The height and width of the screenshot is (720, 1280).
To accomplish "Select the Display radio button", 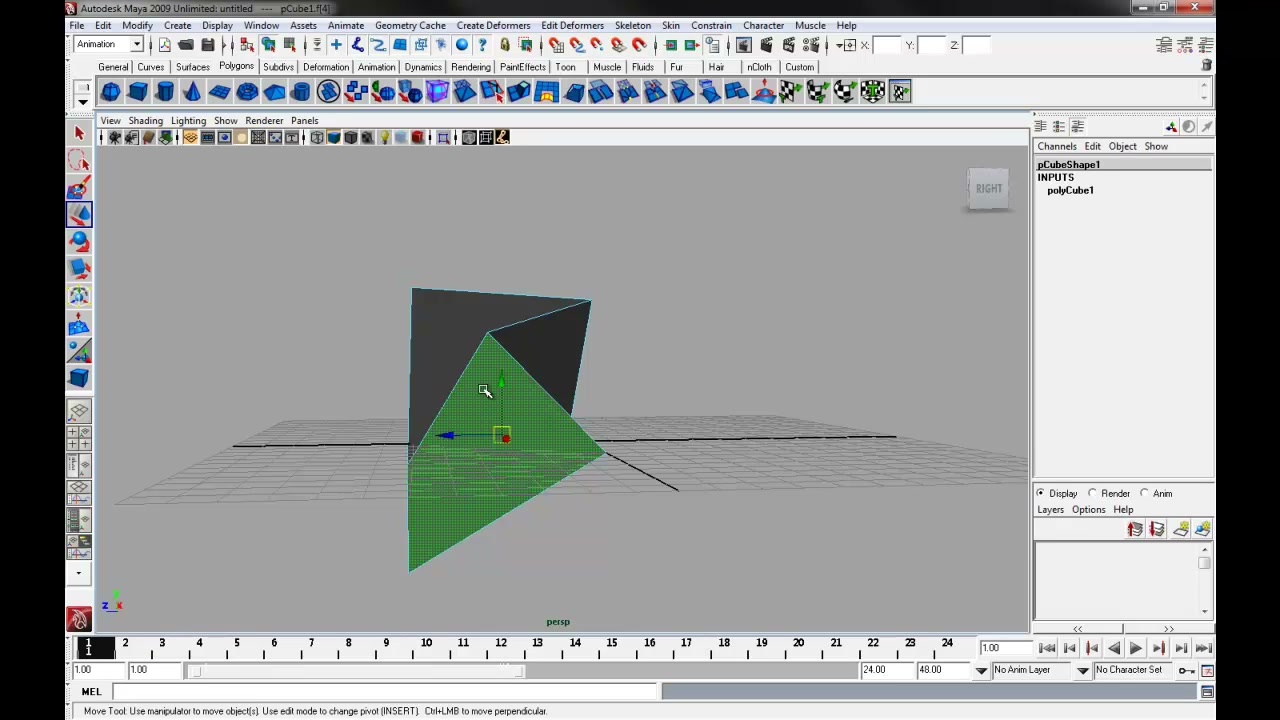I will click(1041, 493).
